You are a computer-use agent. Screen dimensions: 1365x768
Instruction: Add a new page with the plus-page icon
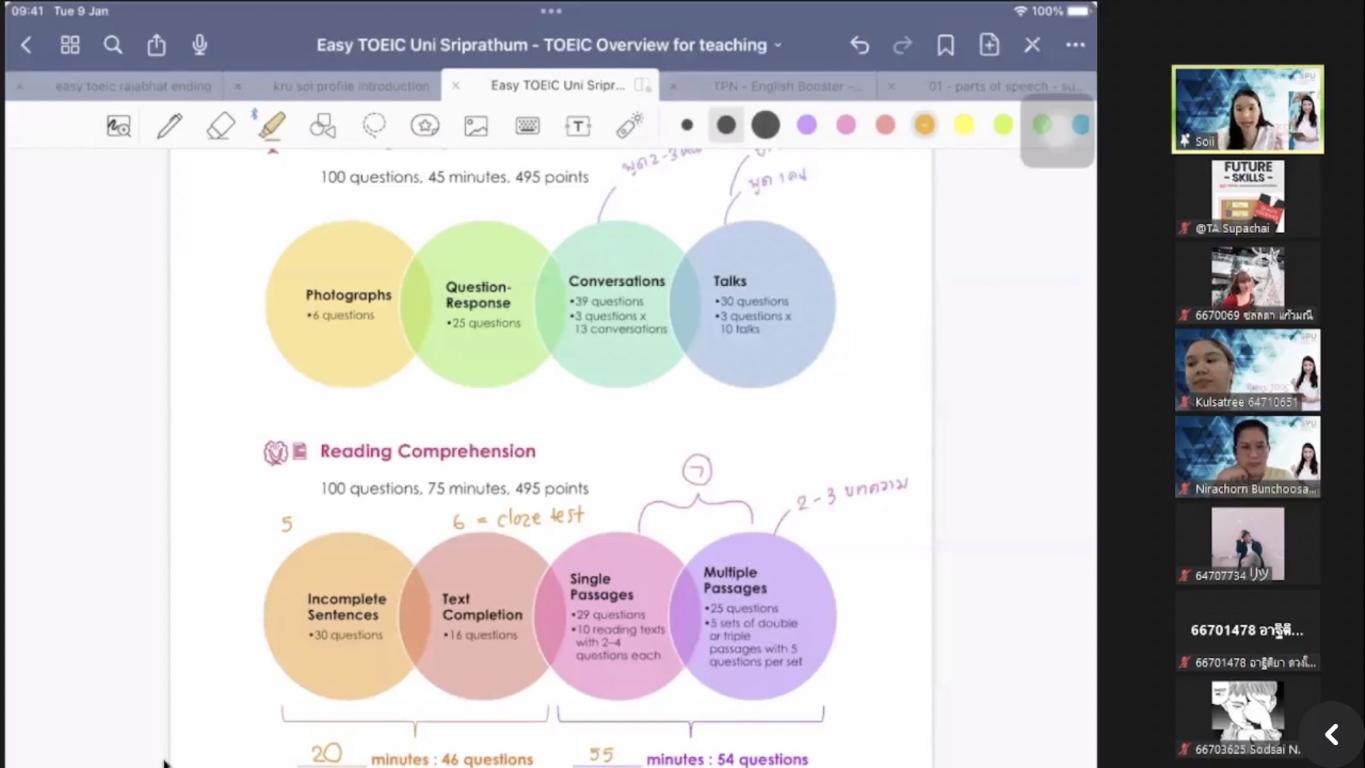pyautogui.click(x=989, y=45)
